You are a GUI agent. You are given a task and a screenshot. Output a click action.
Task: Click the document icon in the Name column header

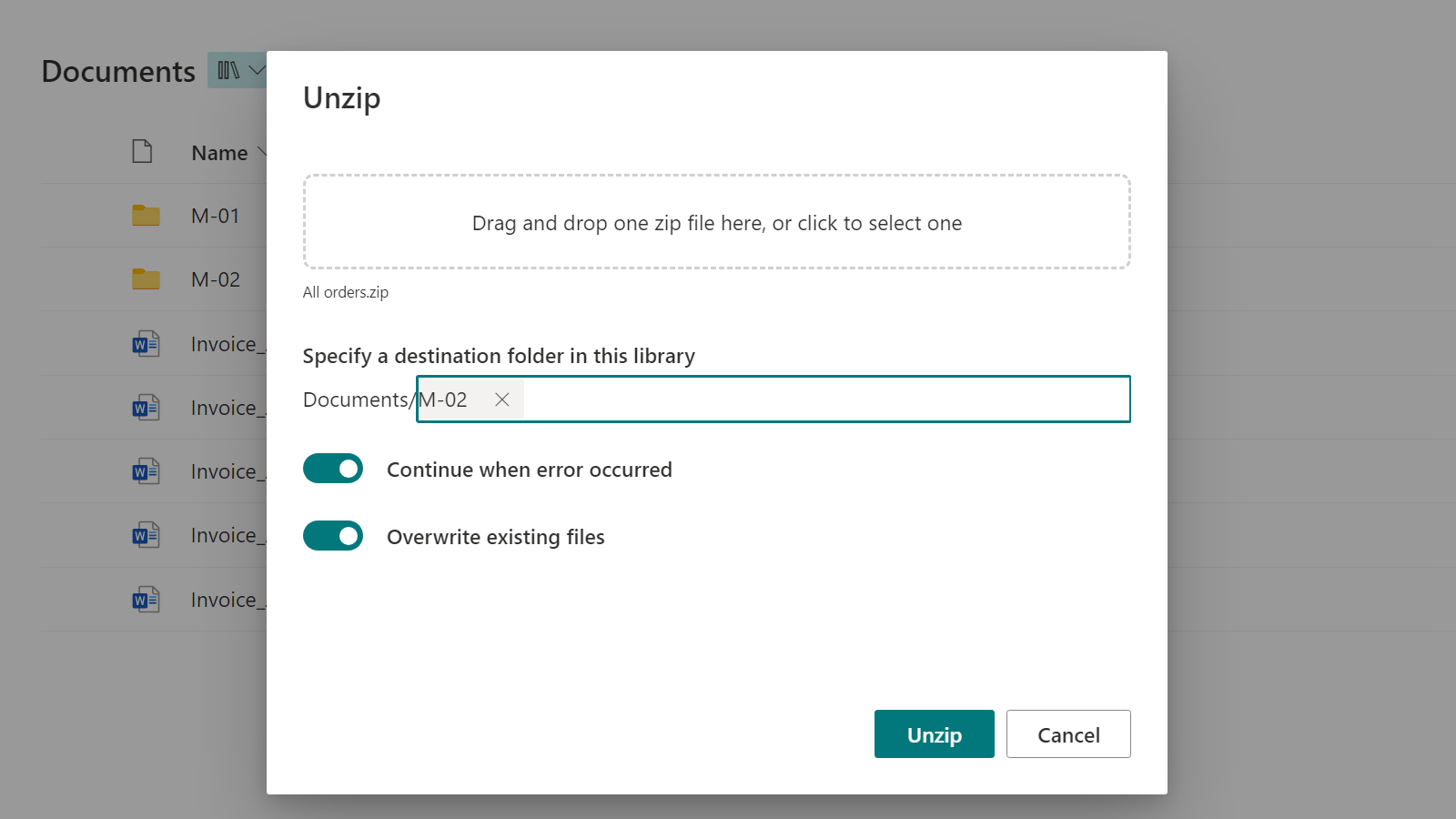tap(142, 151)
